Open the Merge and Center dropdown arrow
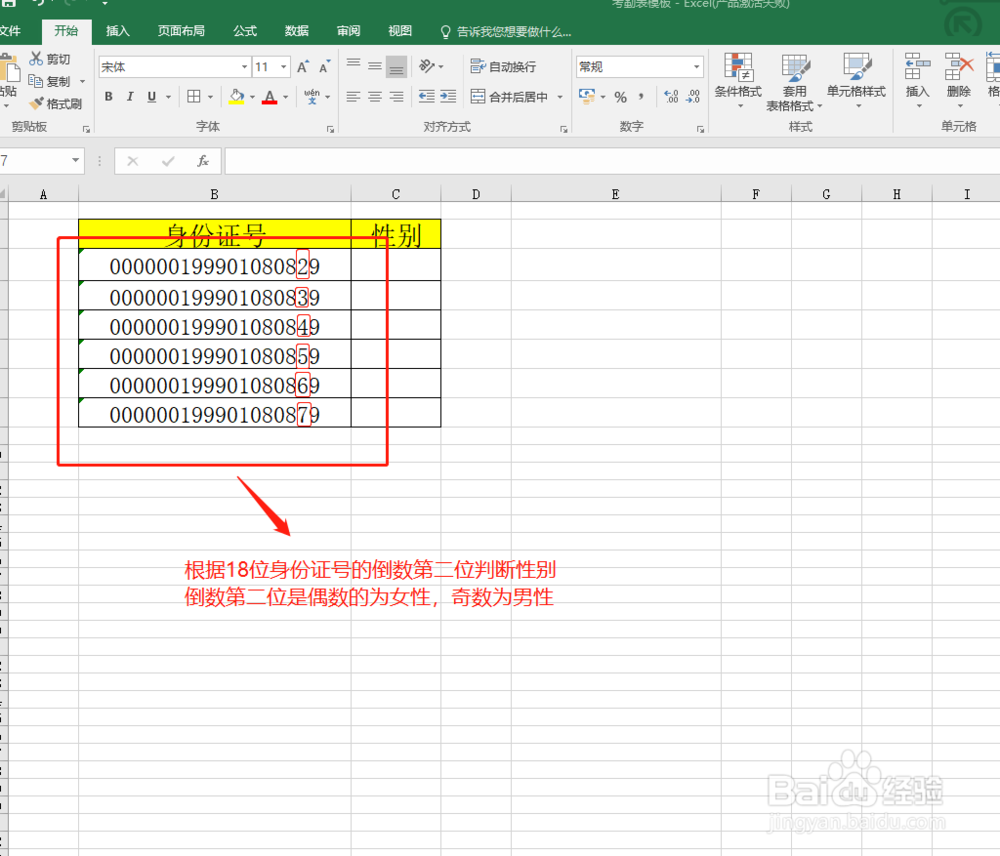The height and width of the screenshot is (856, 1000). tap(560, 97)
